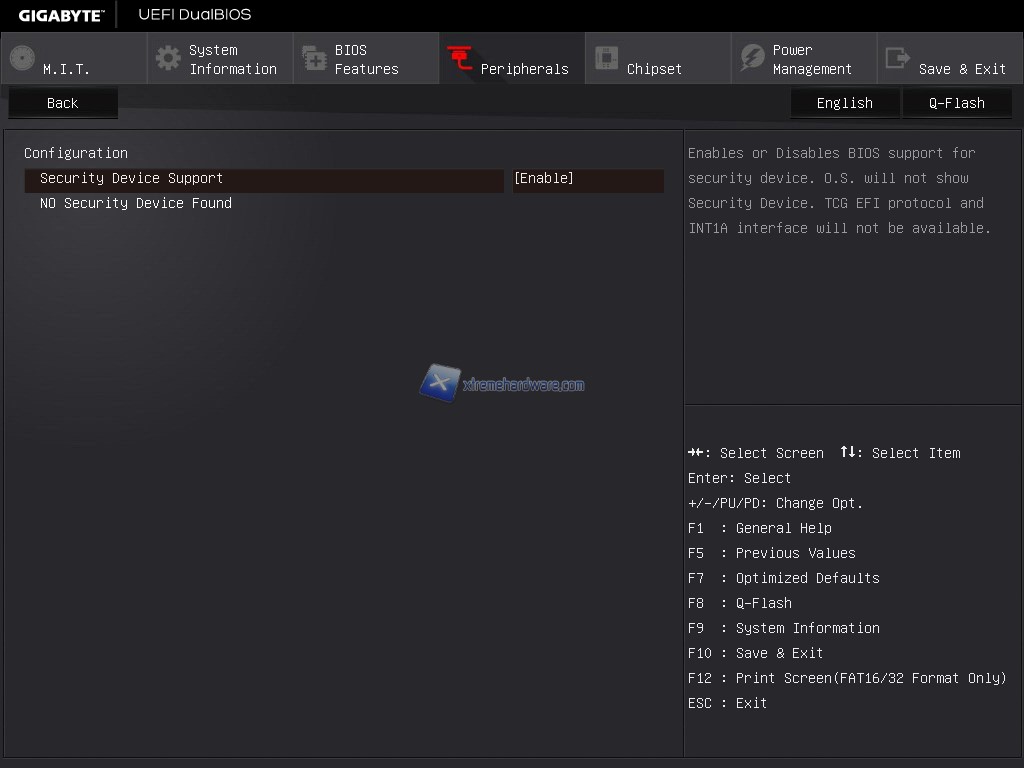This screenshot has height=768, width=1024.
Task: Click the red Peripherals icon
Action: coord(460,58)
